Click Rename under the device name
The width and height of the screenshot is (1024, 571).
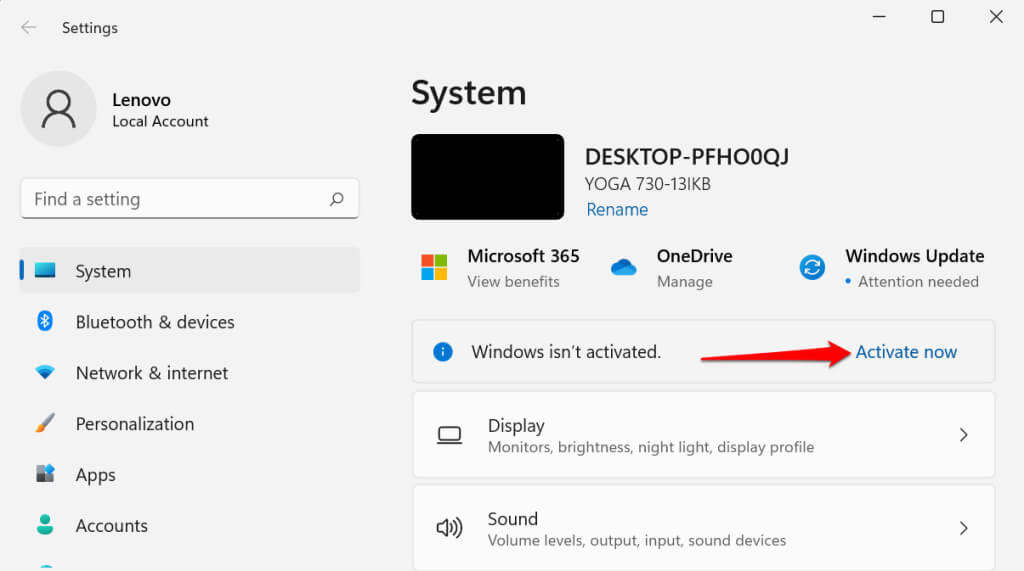point(616,210)
